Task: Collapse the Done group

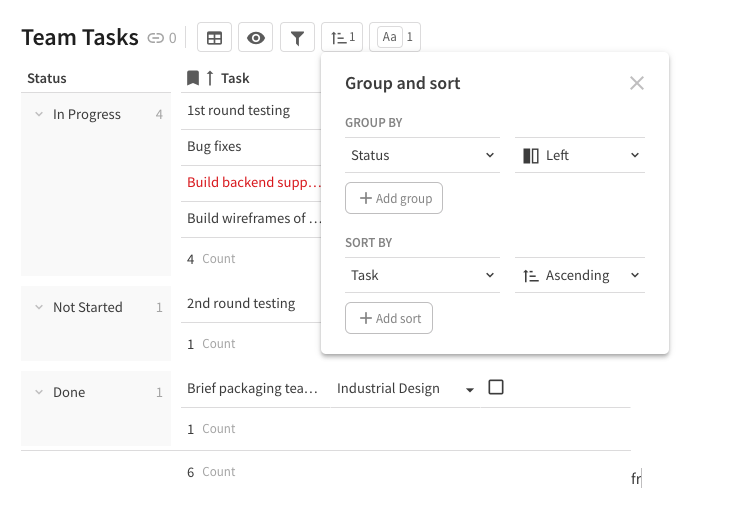Action: point(39,393)
